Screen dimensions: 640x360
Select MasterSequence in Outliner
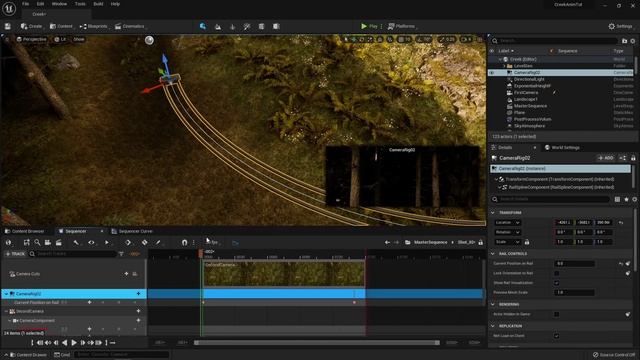tap(530, 106)
